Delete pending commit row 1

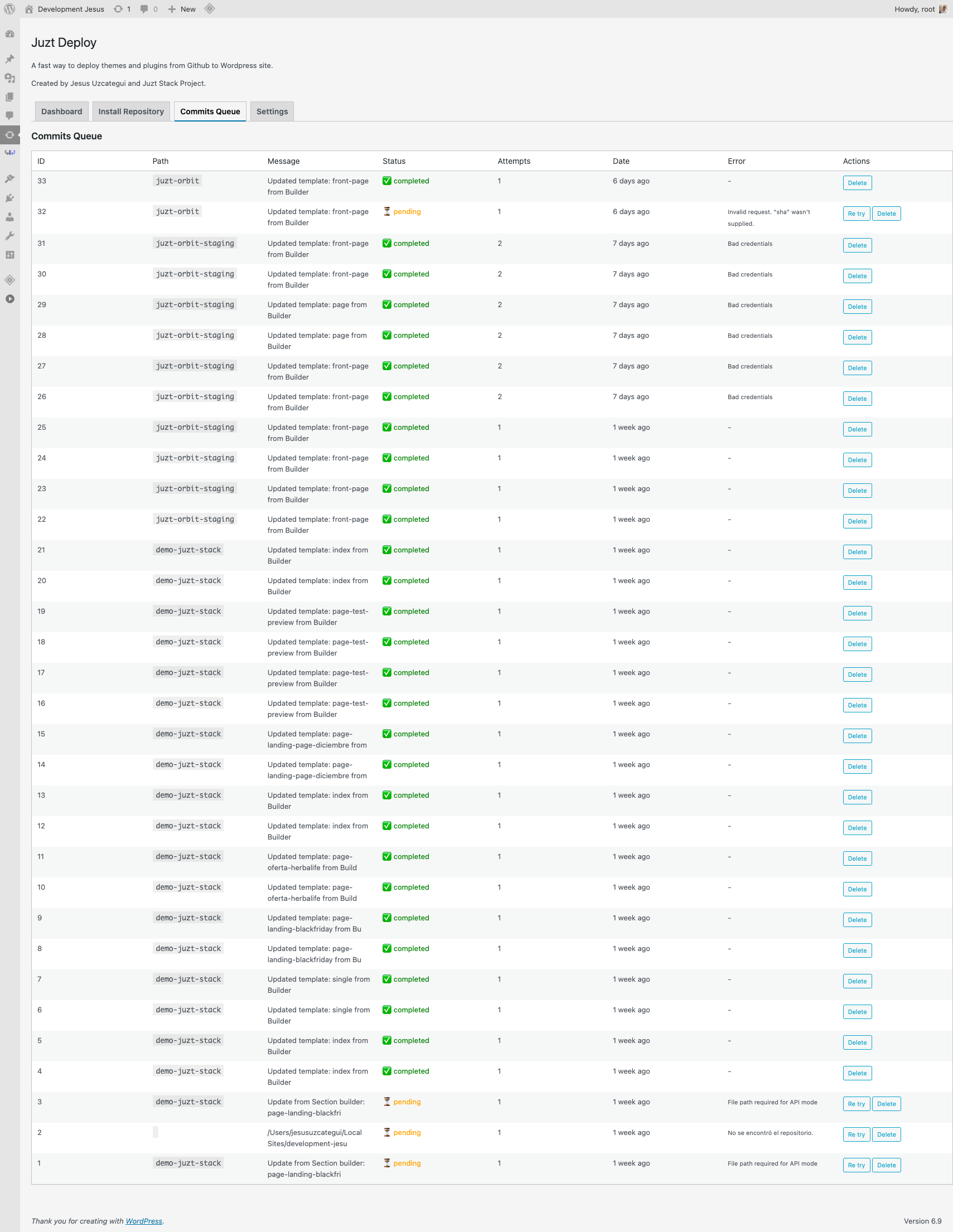pos(886,1165)
